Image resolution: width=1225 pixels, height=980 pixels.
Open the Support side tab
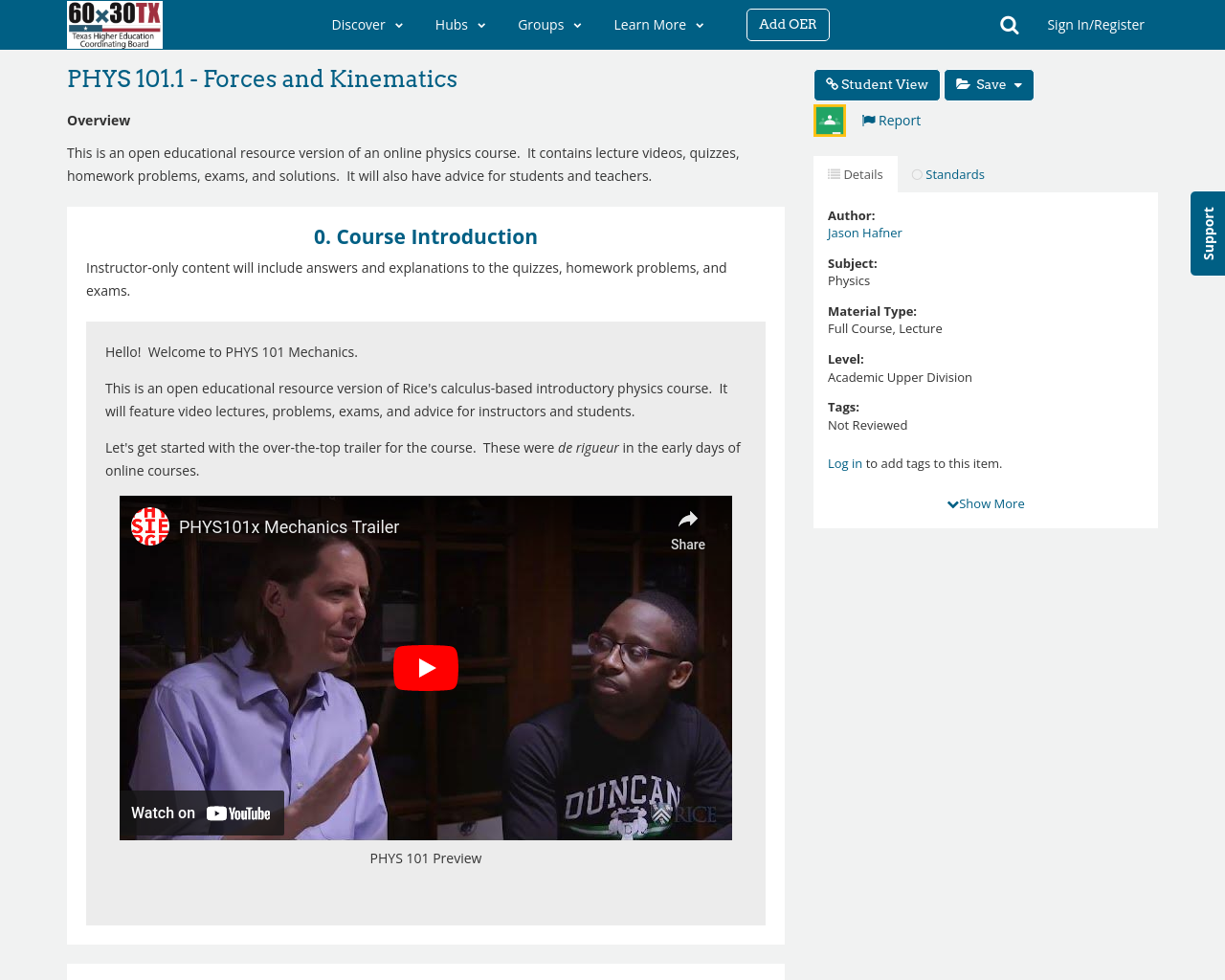(x=1208, y=234)
